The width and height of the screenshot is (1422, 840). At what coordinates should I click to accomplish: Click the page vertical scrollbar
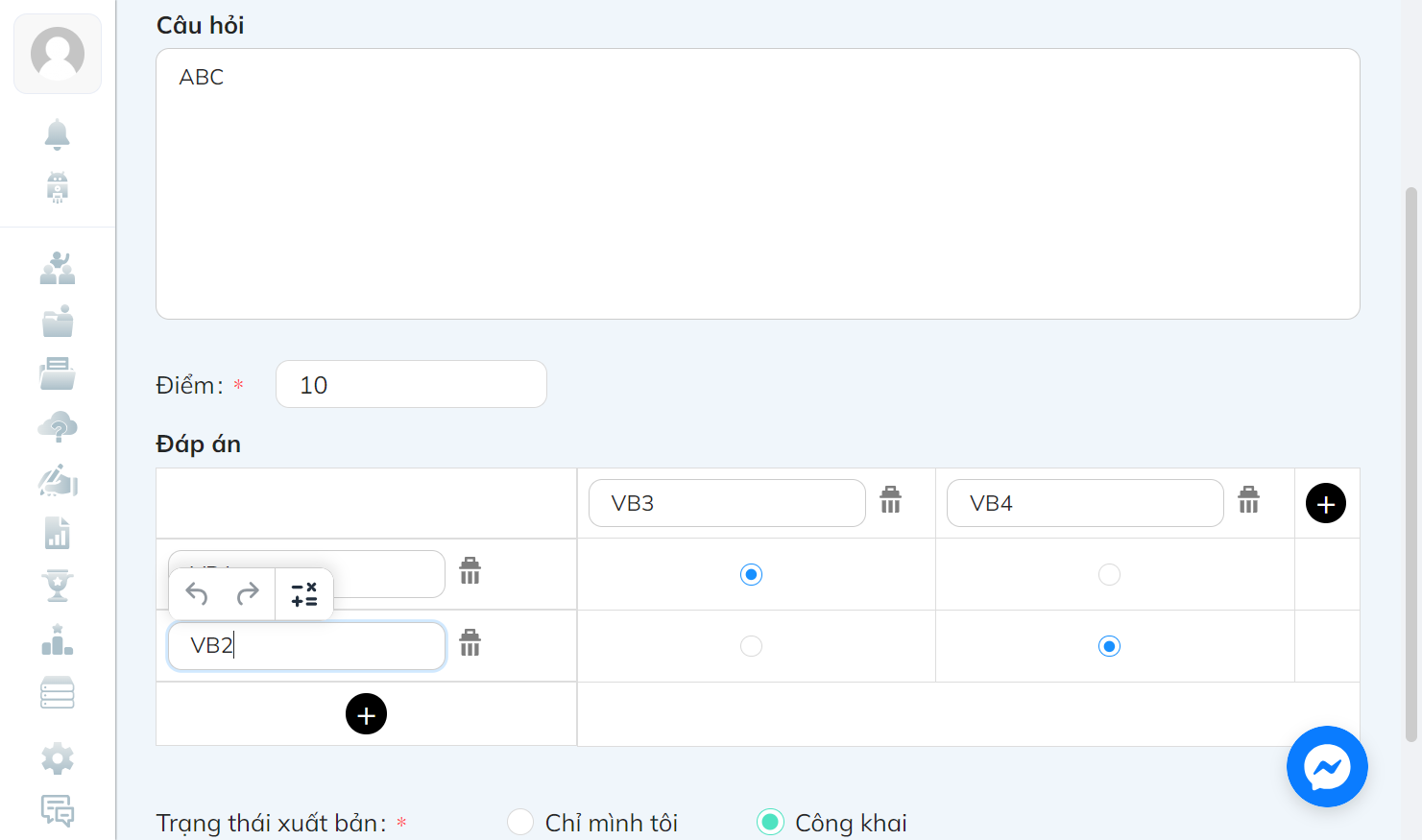[1411, 465]
